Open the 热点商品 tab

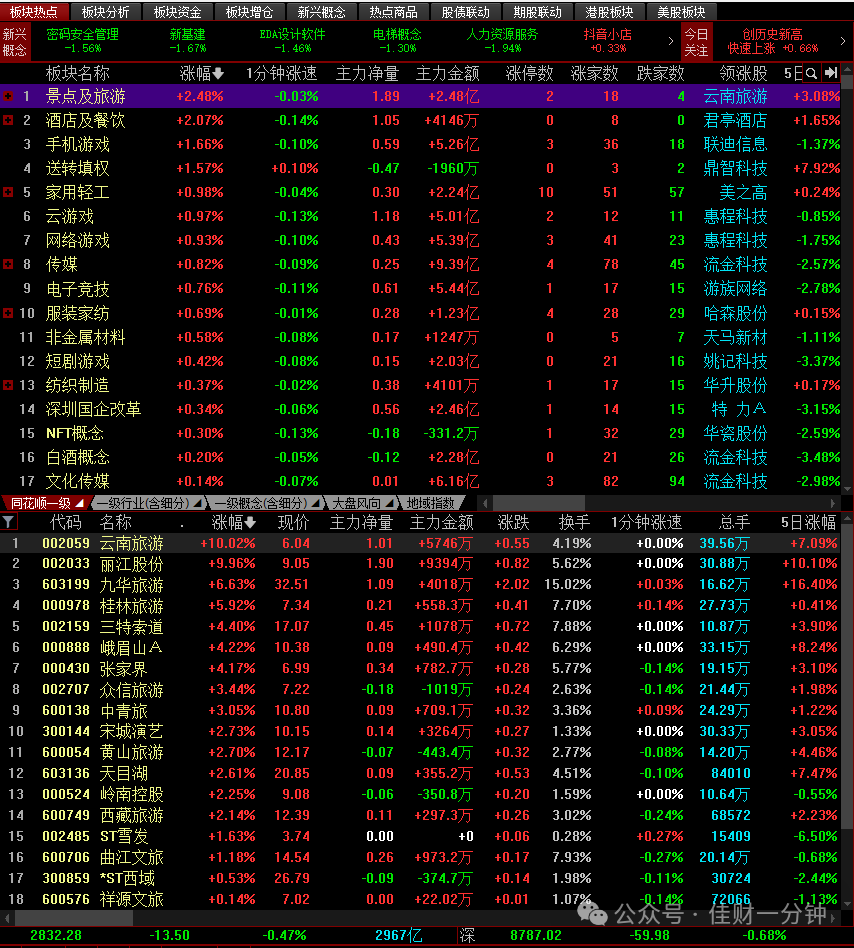click(393, 11)
